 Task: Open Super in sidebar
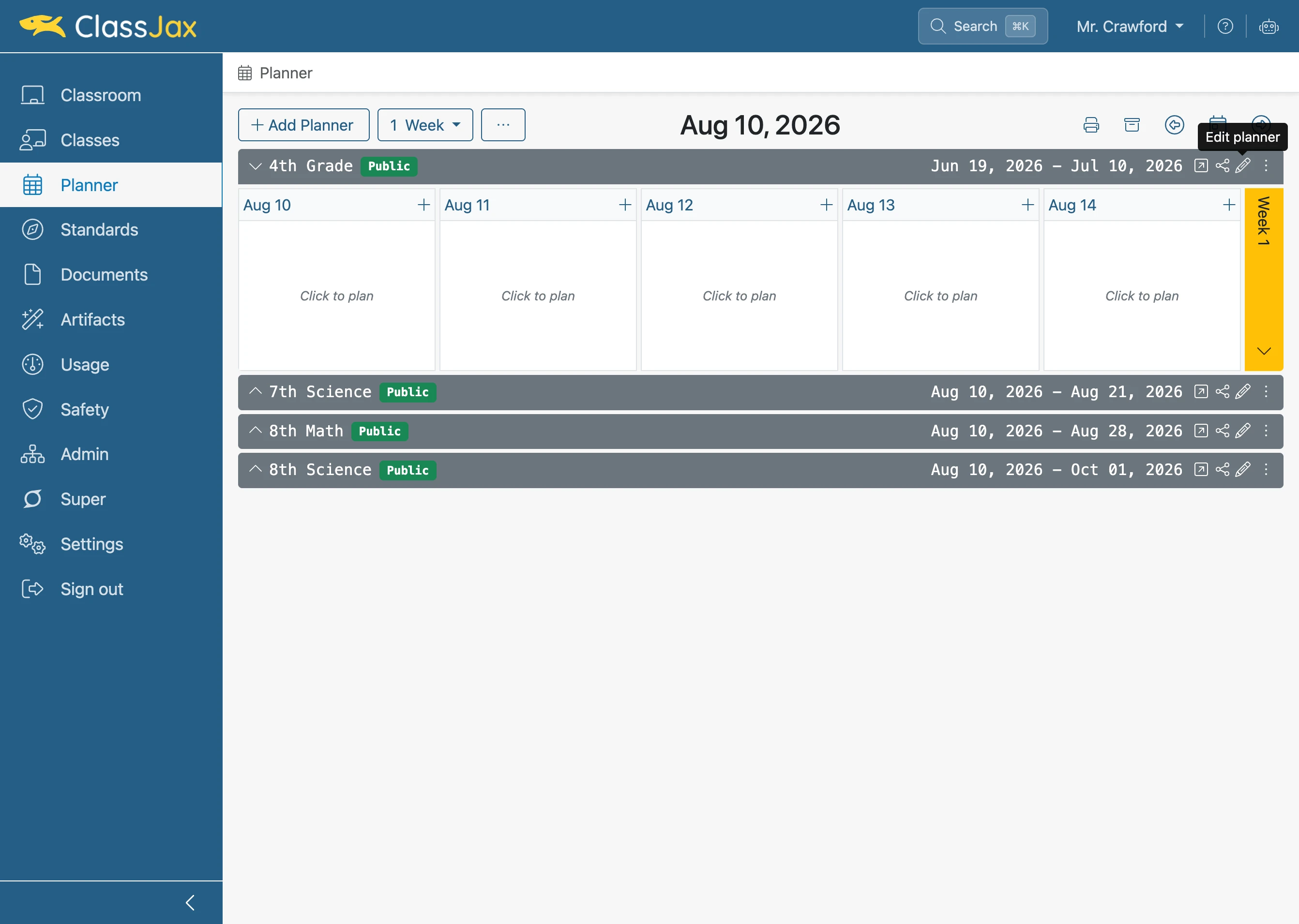111,499
